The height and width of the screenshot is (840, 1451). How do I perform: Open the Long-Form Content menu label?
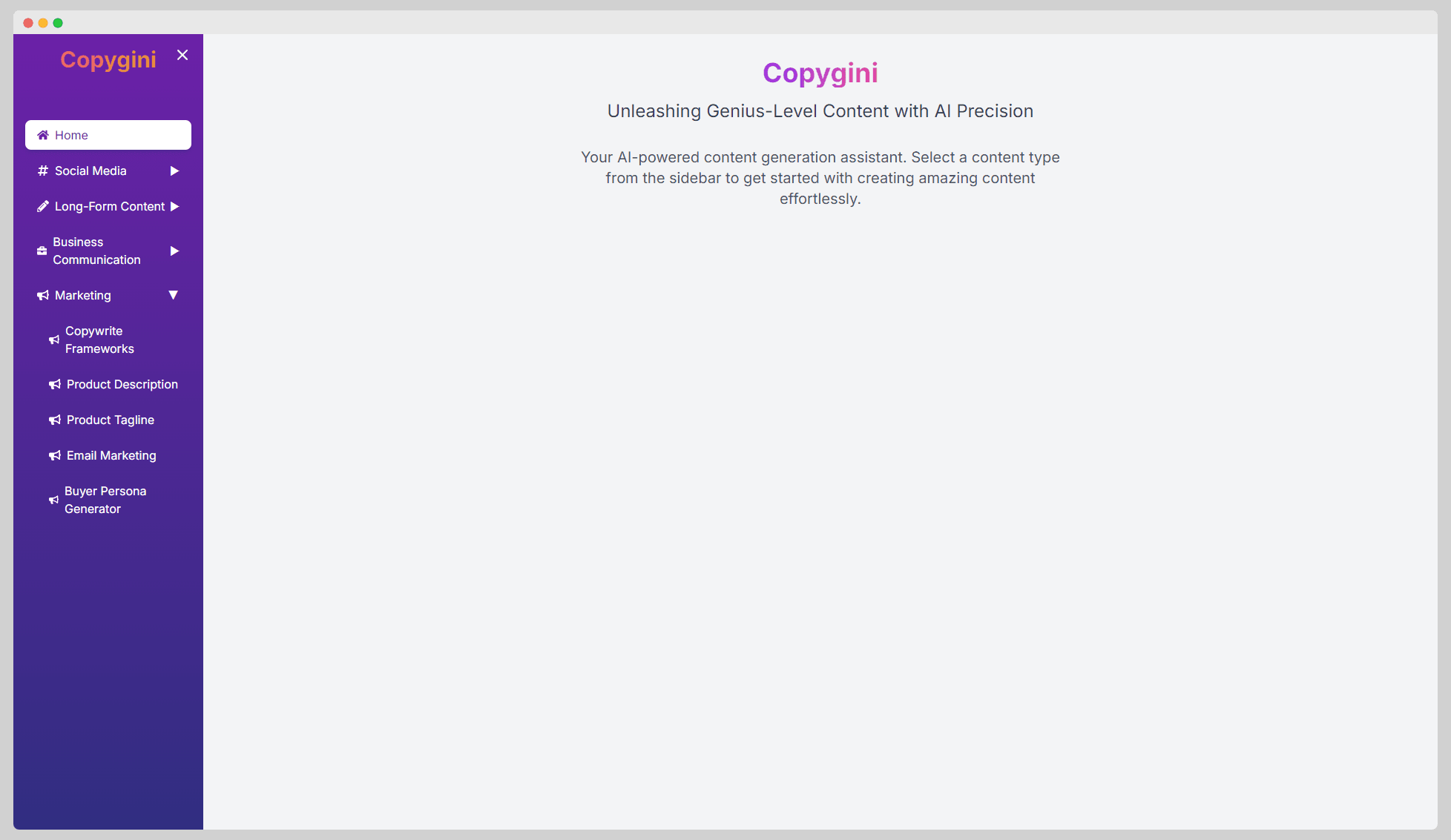pyautogui.click(x=110, y=206)
